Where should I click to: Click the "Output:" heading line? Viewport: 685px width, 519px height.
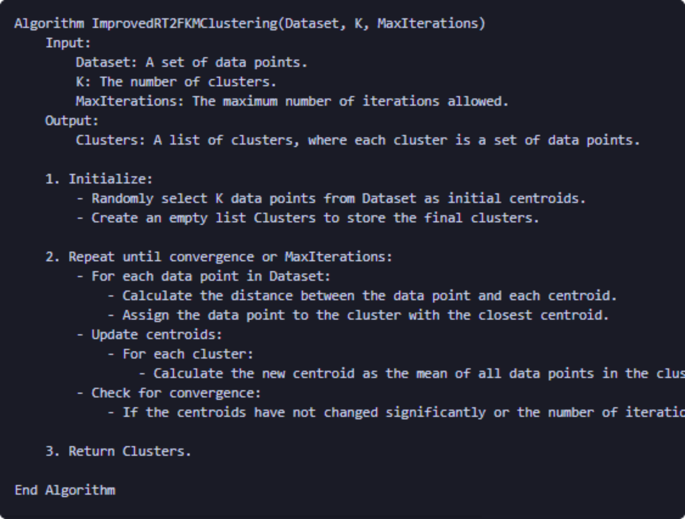pos(72,121)
